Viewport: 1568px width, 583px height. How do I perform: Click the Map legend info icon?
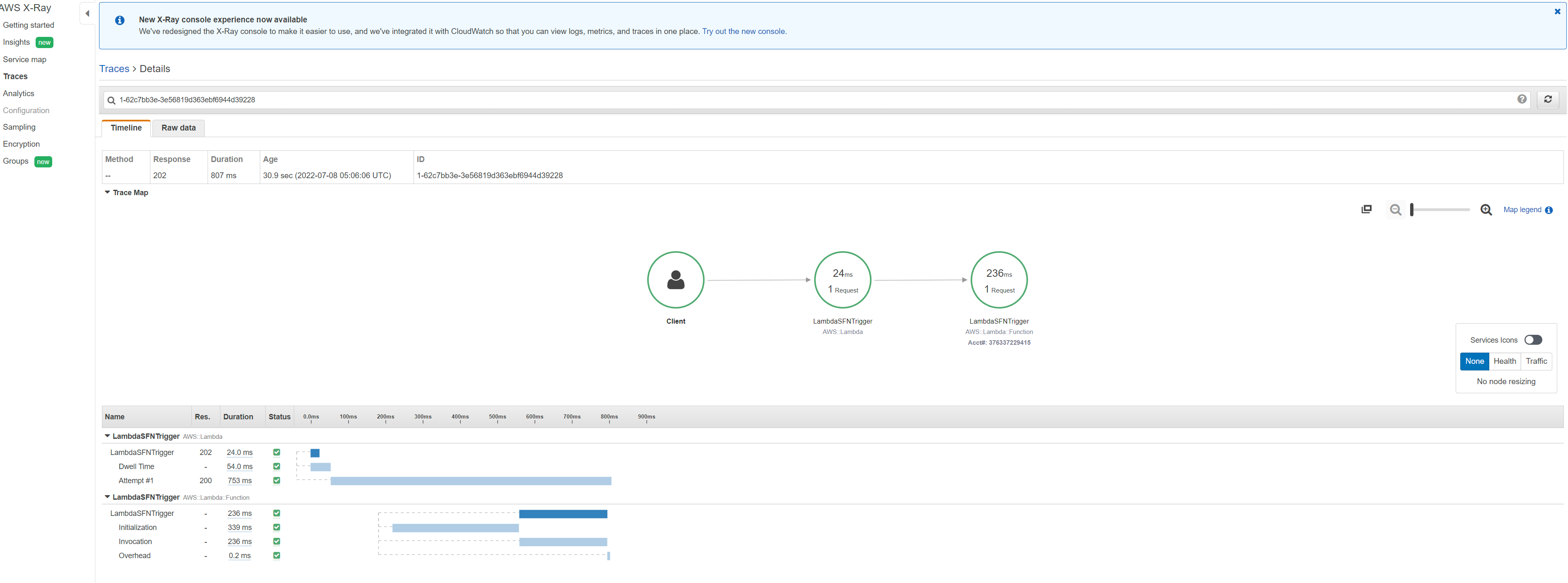pos(1549,210)
